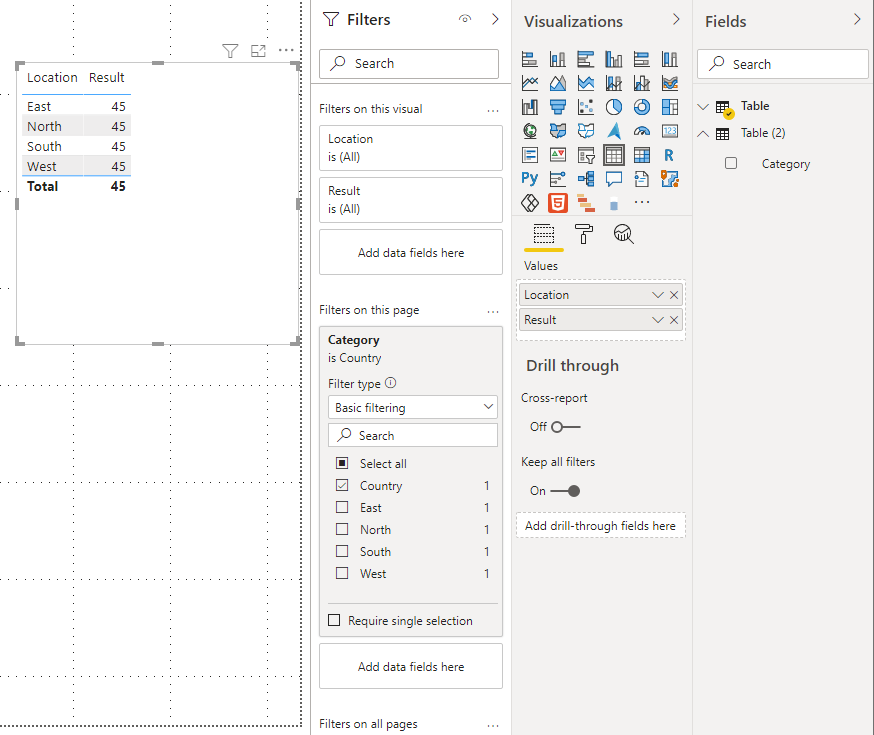874x735 pixels.
Task: Open Filters on all pages options
Action: (493, 726)
